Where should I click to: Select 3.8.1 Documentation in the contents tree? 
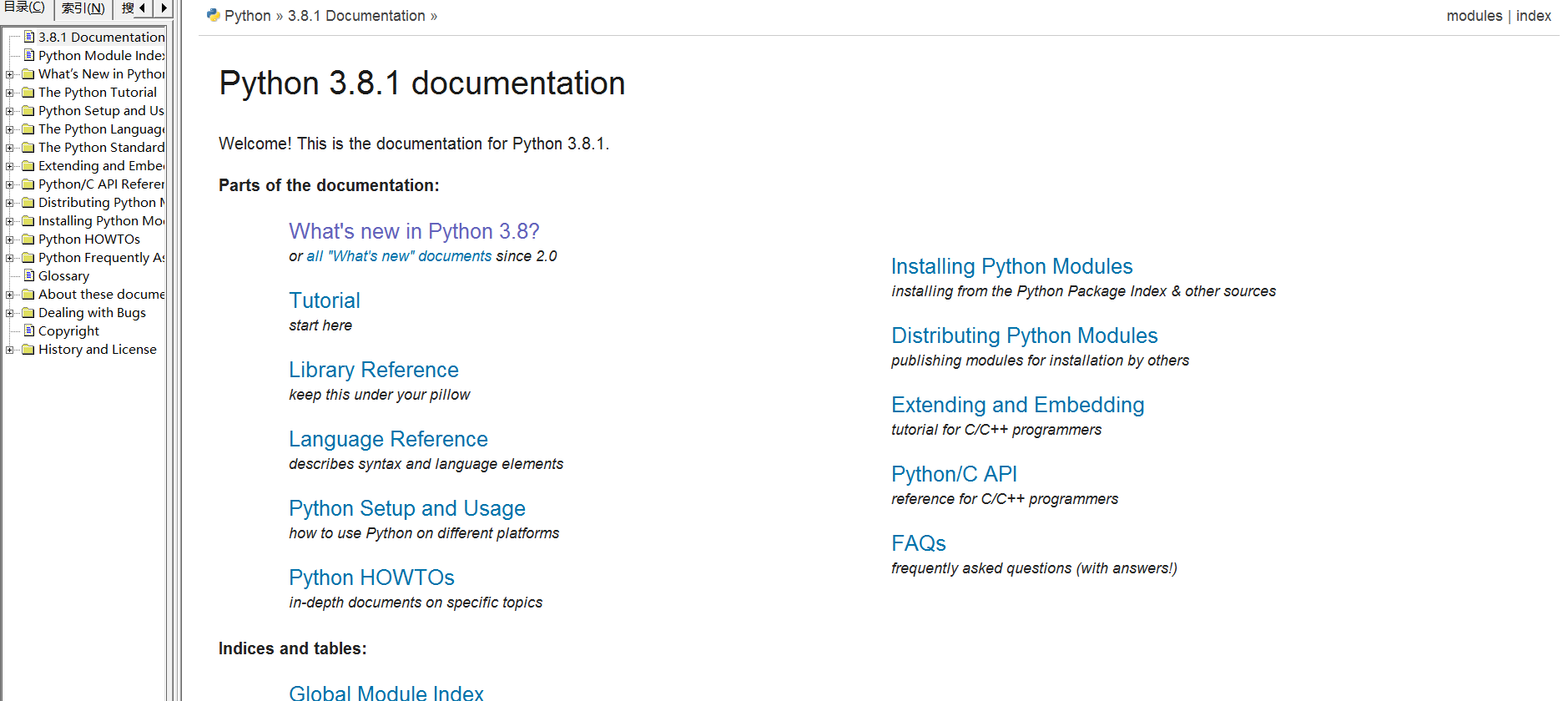(101, 37)
